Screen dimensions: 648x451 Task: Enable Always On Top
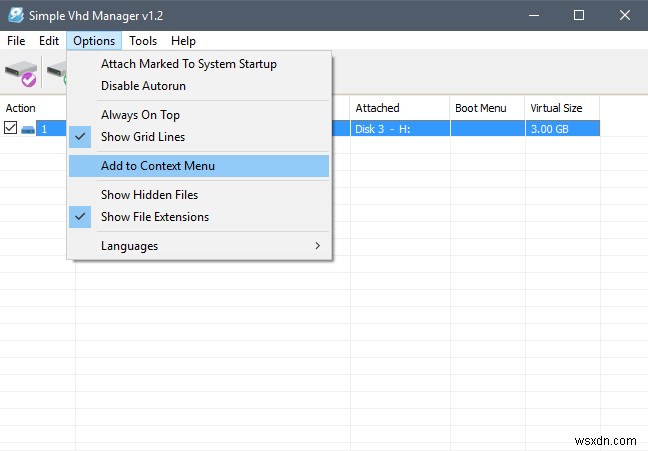pyautogui.click(x=140, y=115)
